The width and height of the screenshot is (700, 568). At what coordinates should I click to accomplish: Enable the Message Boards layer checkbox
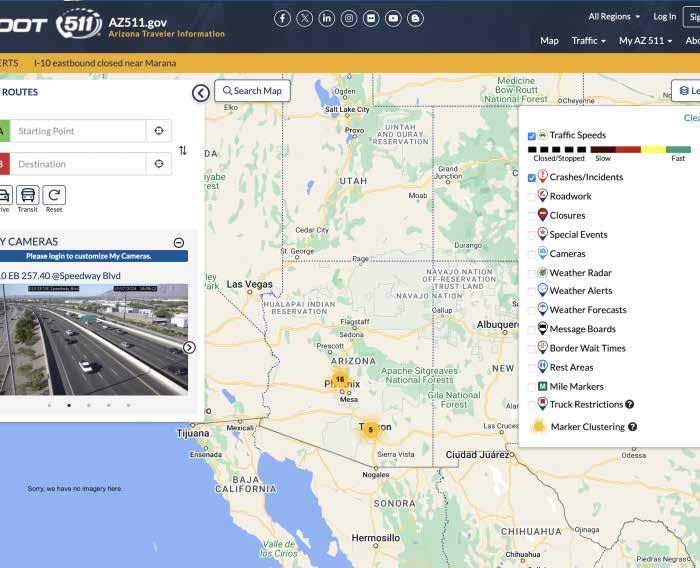point(532,330)
